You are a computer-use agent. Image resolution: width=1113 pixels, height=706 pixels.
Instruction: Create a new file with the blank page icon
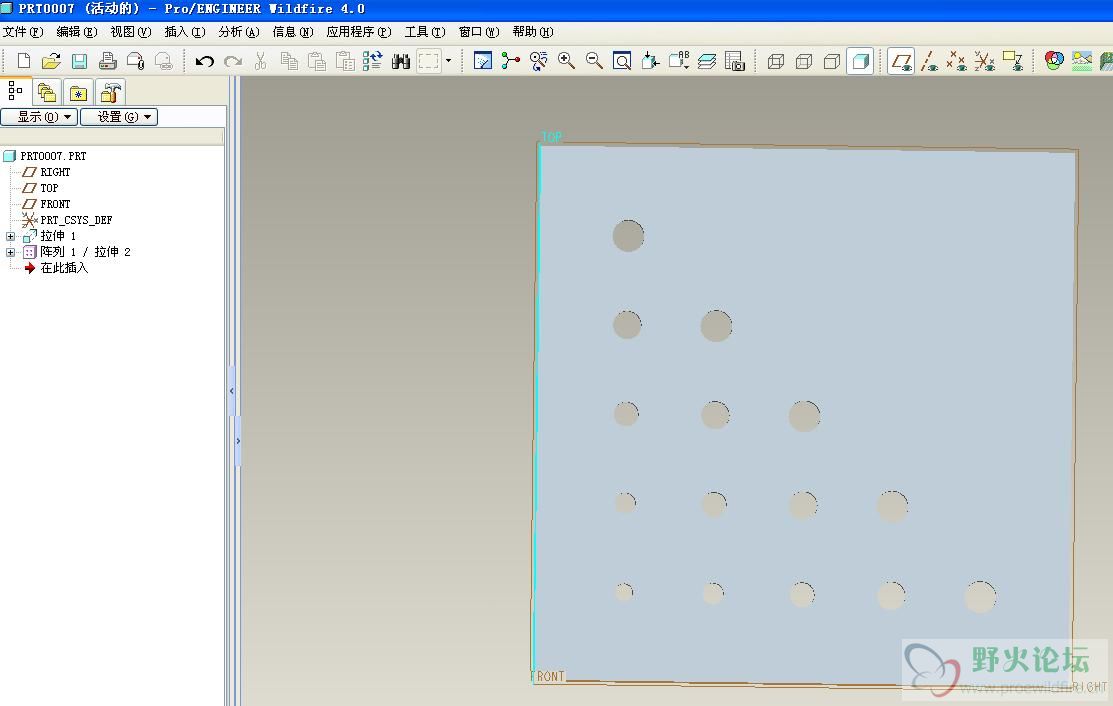point(23,61)
